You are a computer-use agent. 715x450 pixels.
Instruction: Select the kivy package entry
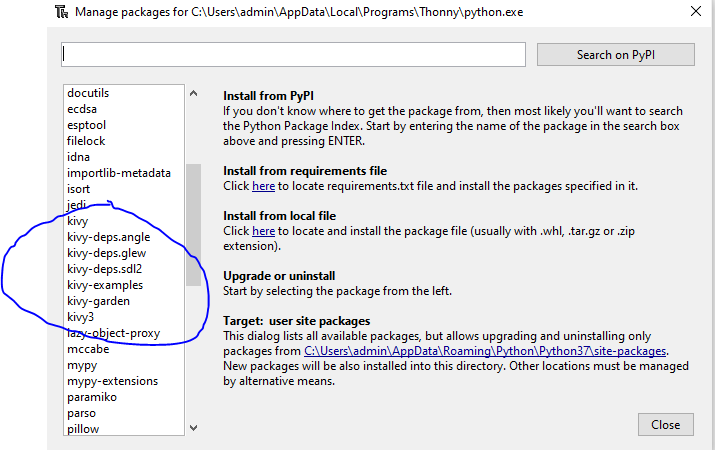(x=78, y=221)
